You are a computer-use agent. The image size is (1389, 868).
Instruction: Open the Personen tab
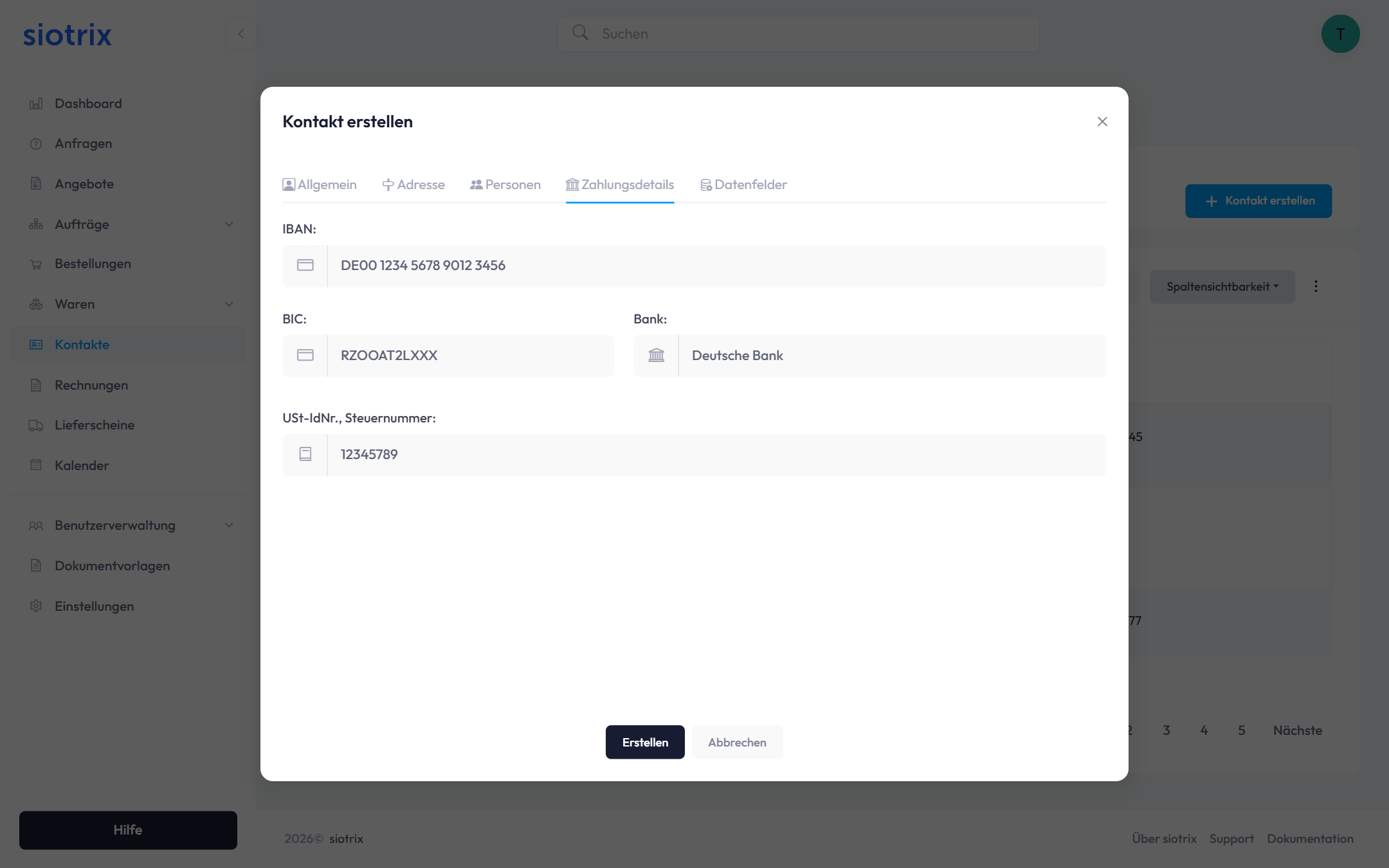505,185
